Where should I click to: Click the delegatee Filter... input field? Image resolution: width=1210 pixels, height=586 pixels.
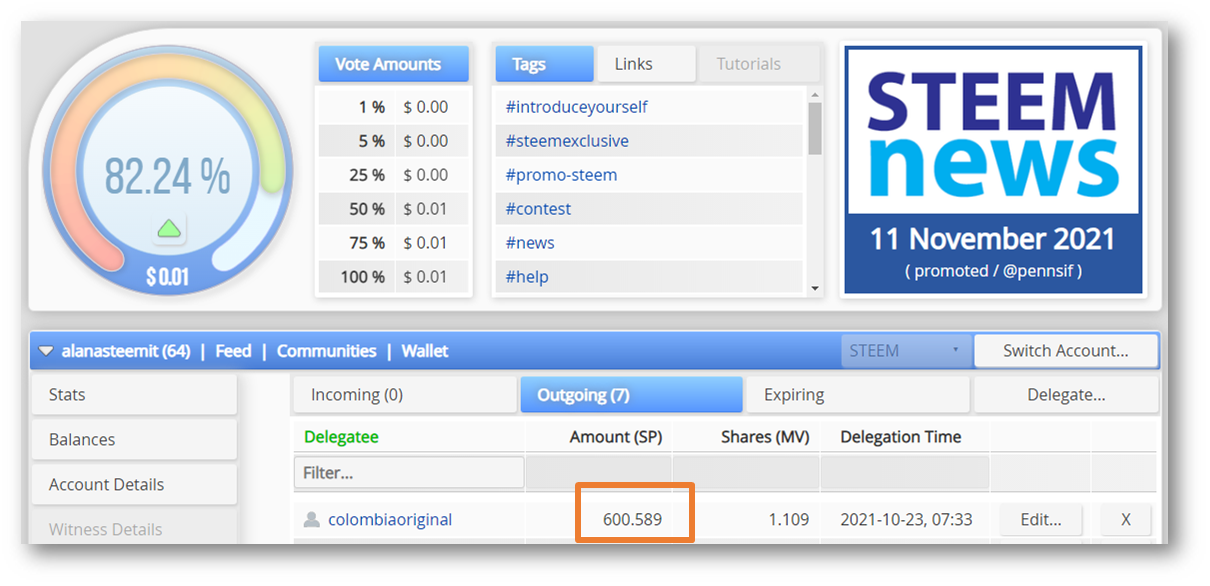[409, 472]
